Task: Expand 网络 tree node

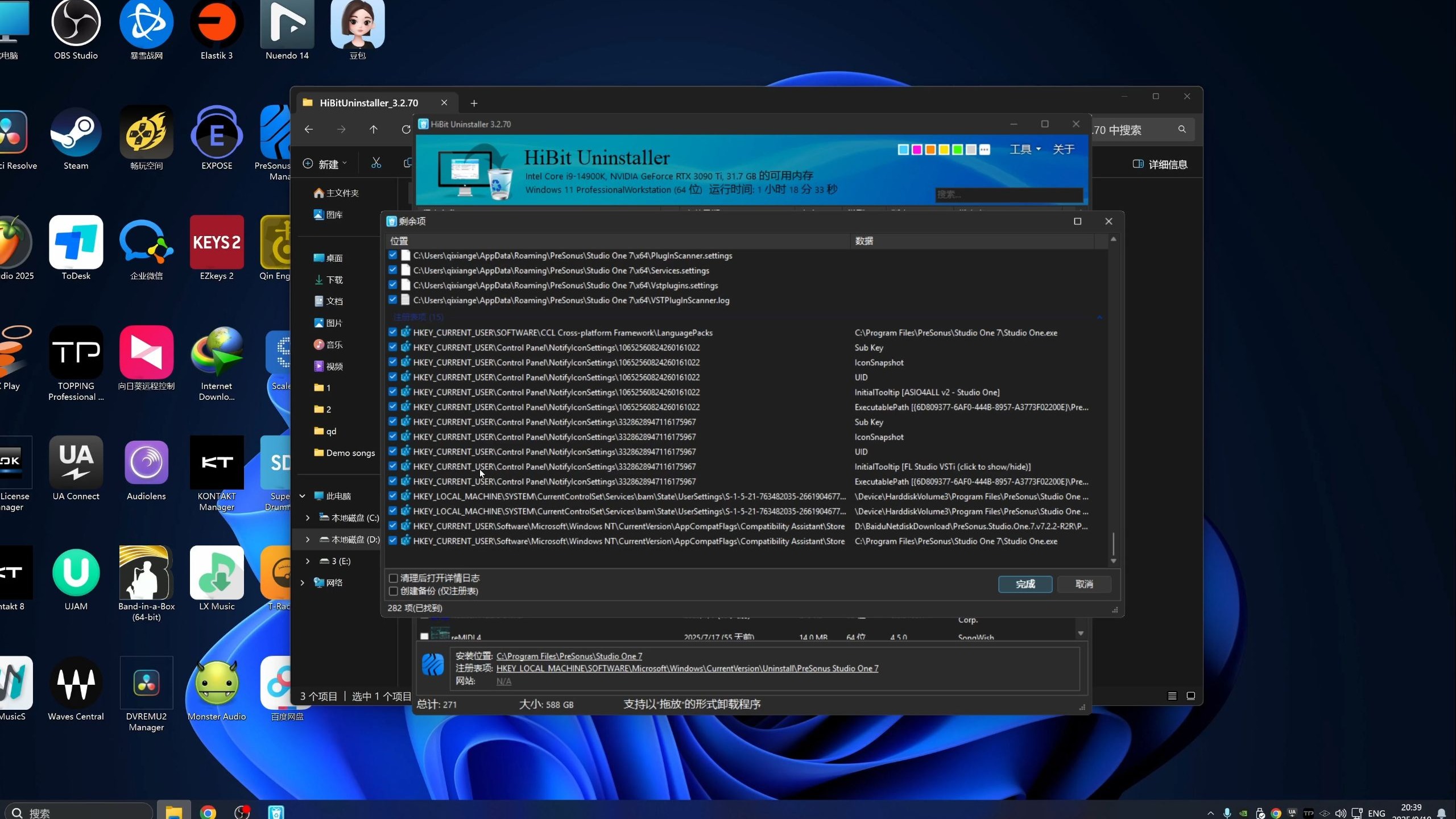Action: coord(303,582)
